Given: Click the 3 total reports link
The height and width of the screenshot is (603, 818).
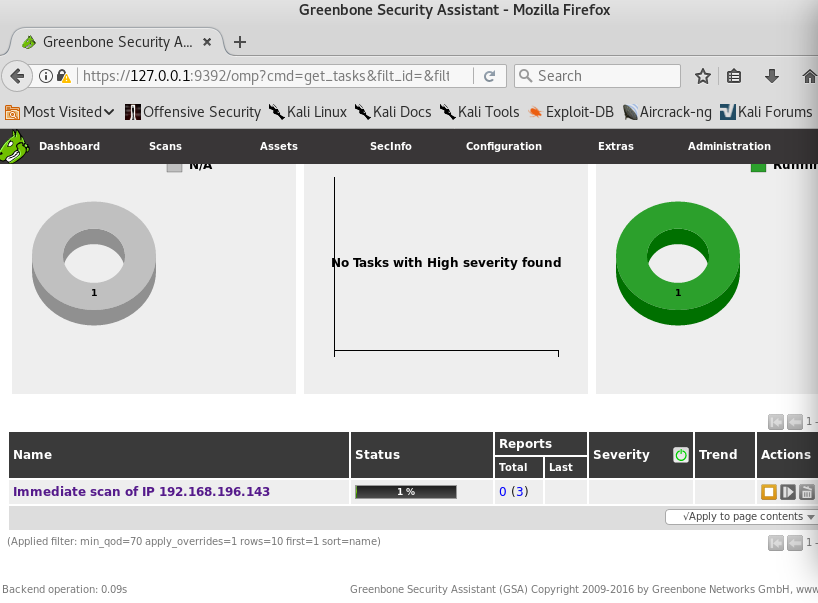Looking at the screenshot, I should 520,492.
